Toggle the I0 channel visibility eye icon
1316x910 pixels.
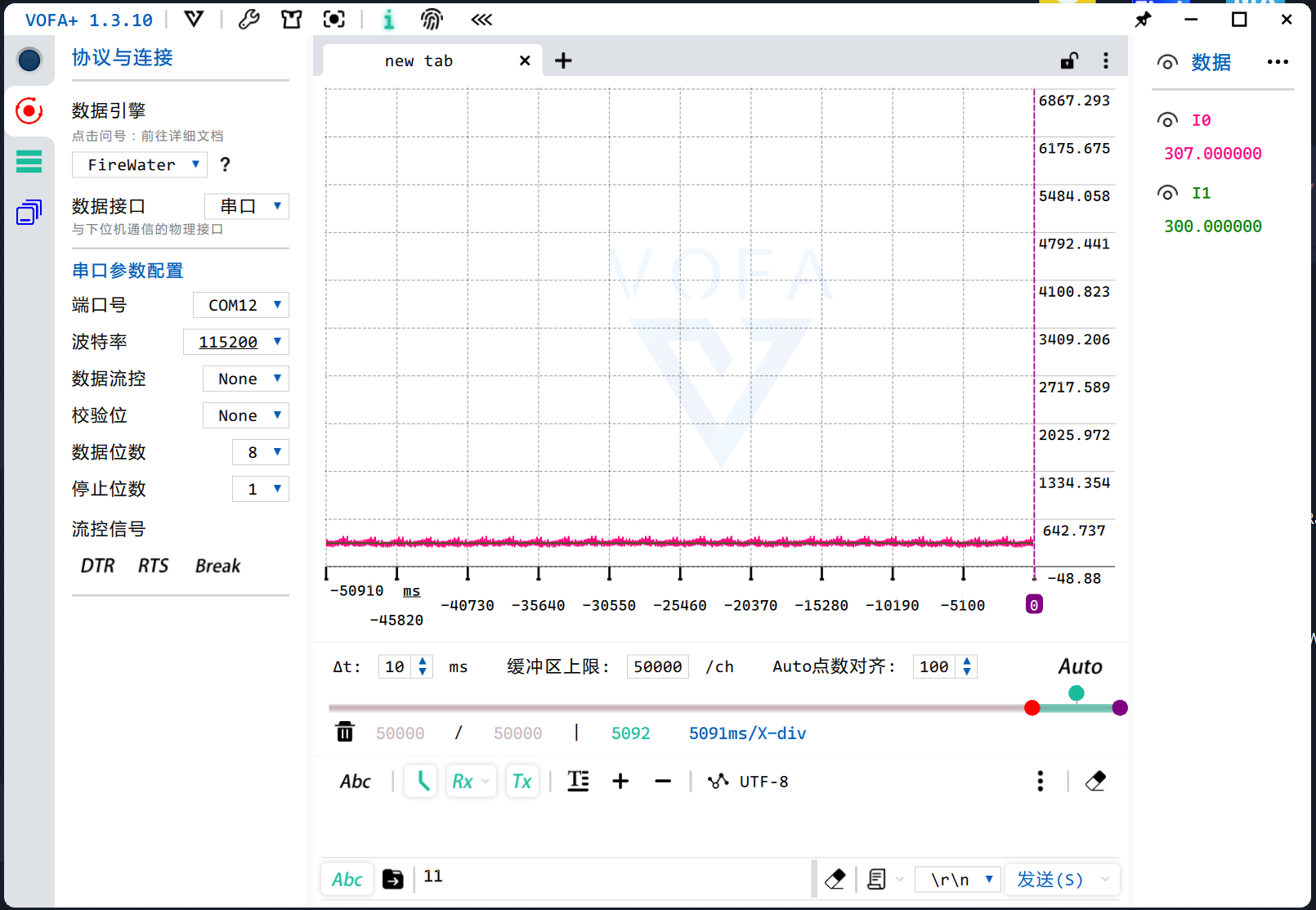tap(1167, 119)
